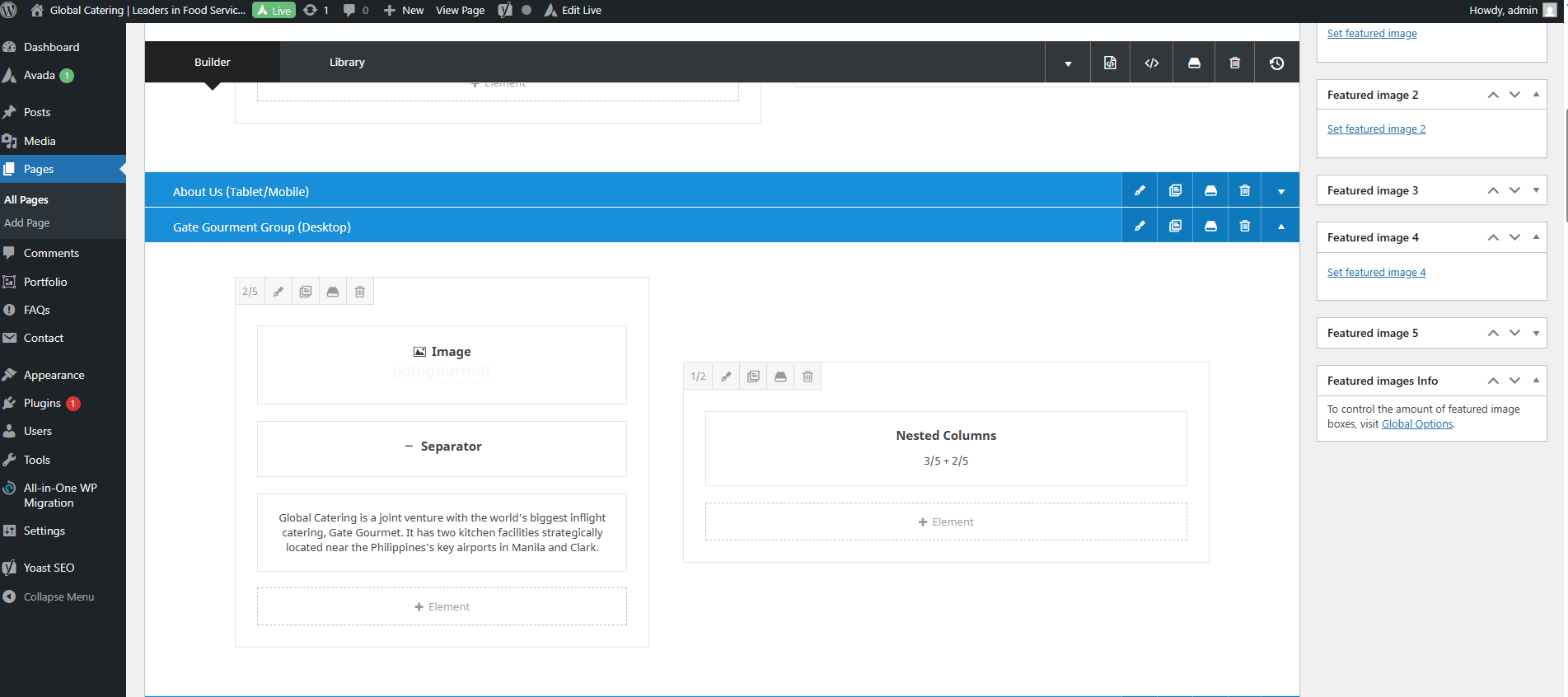1568x697 pixels.
Task: Switch to the Library tab
Action: tap(347, 63)
